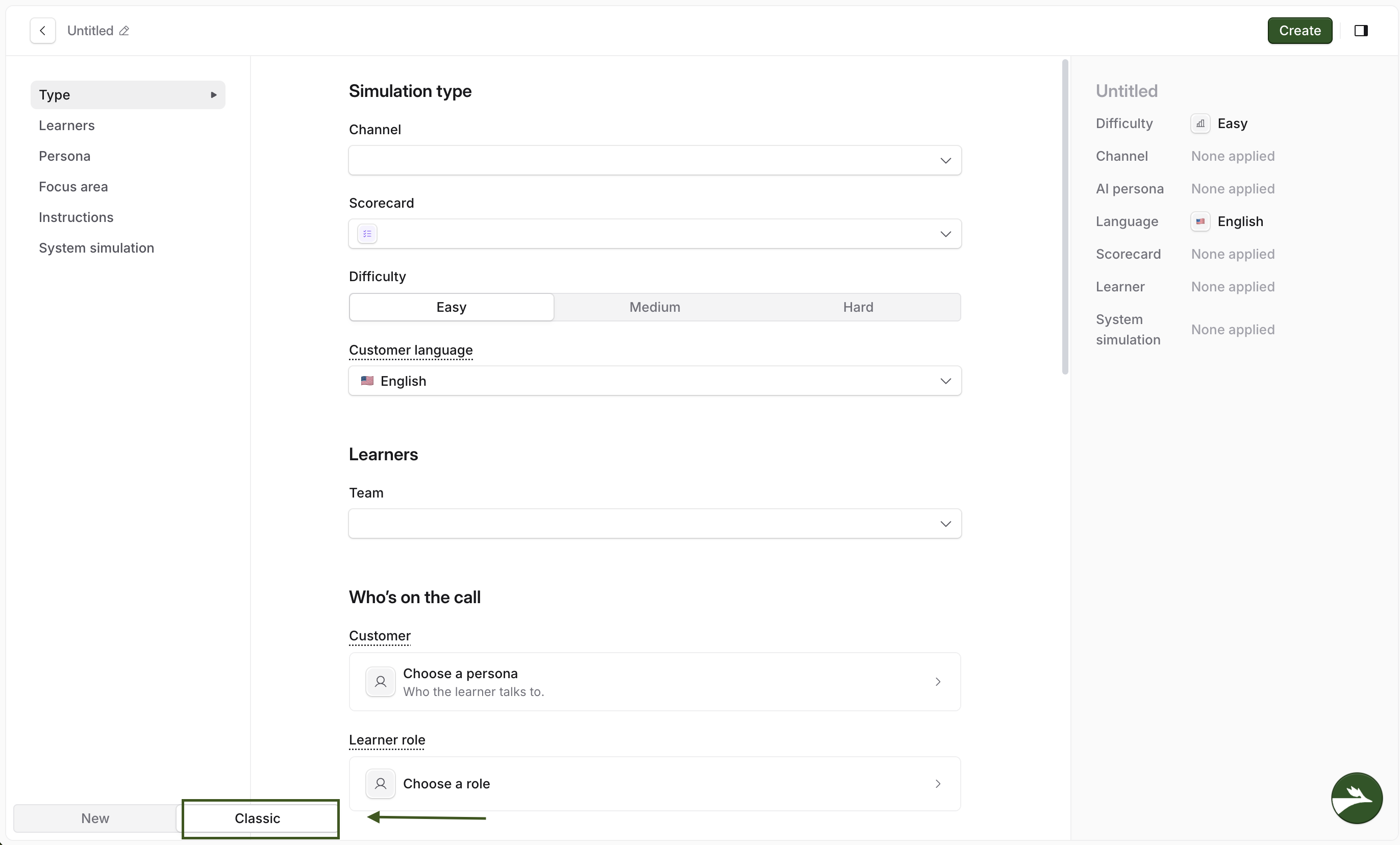The height and width of the screenshot is (845, 1400).
Task: Open the bird logo chat widget
Action: click(1356, 798)
